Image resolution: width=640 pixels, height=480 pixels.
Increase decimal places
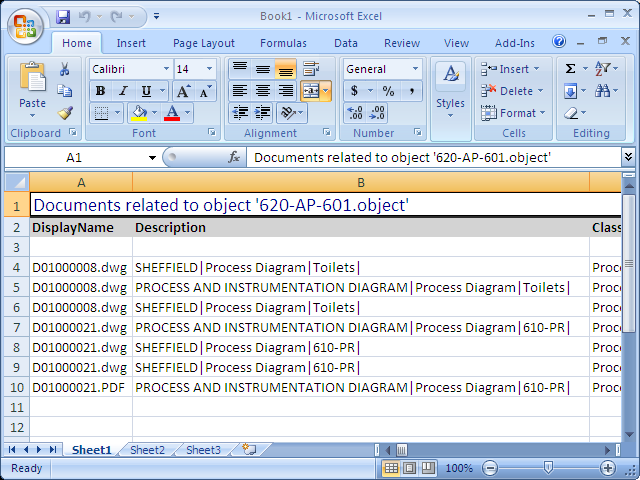click(354, 113)
